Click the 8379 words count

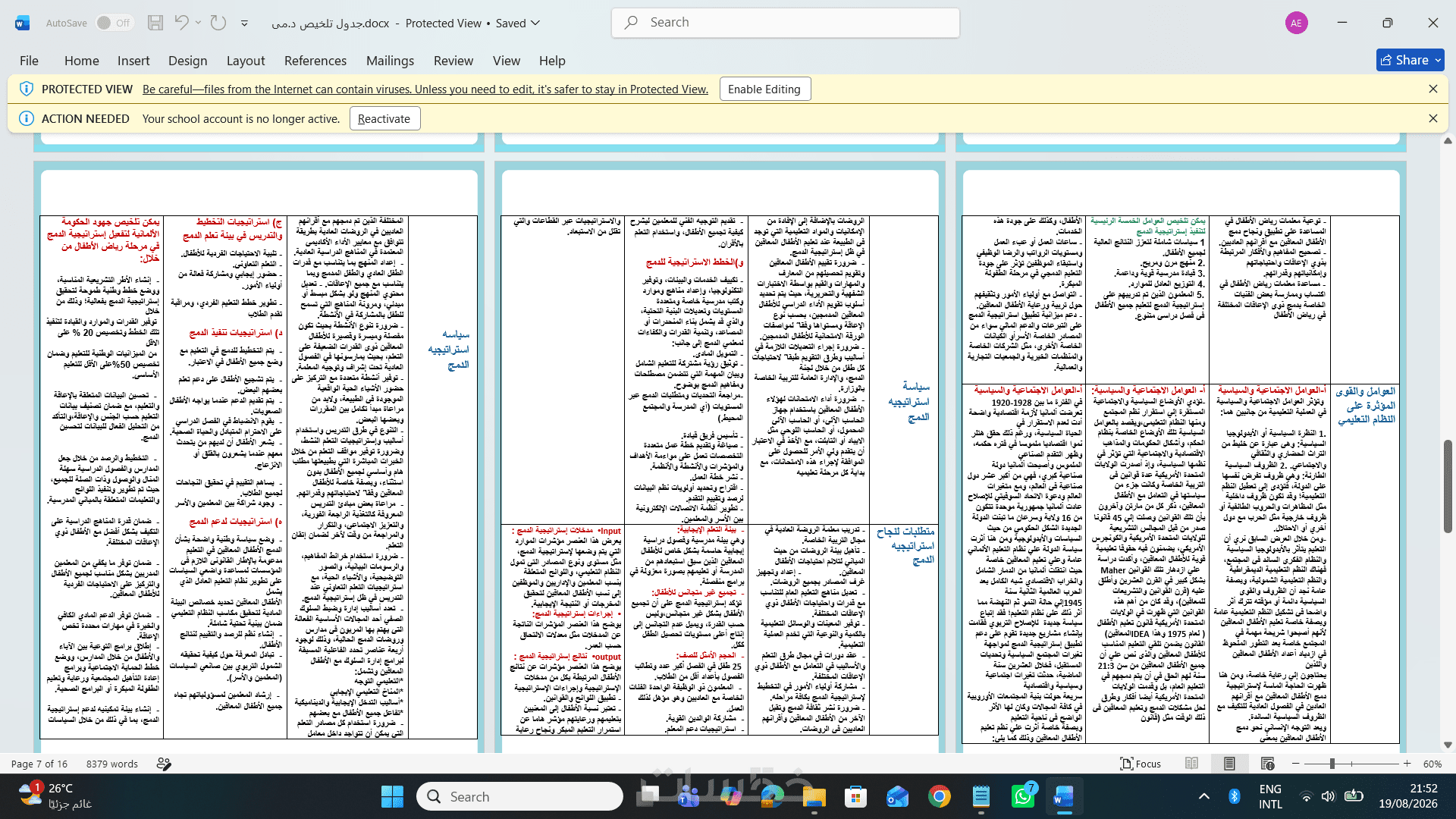point(112,764)
